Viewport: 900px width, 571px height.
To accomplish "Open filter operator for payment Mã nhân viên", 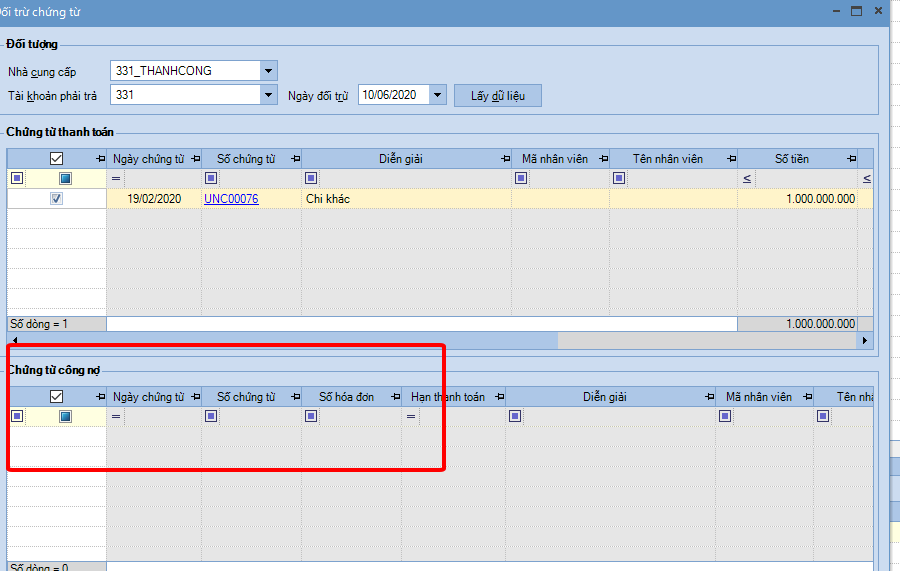I will tap(521, 178).
